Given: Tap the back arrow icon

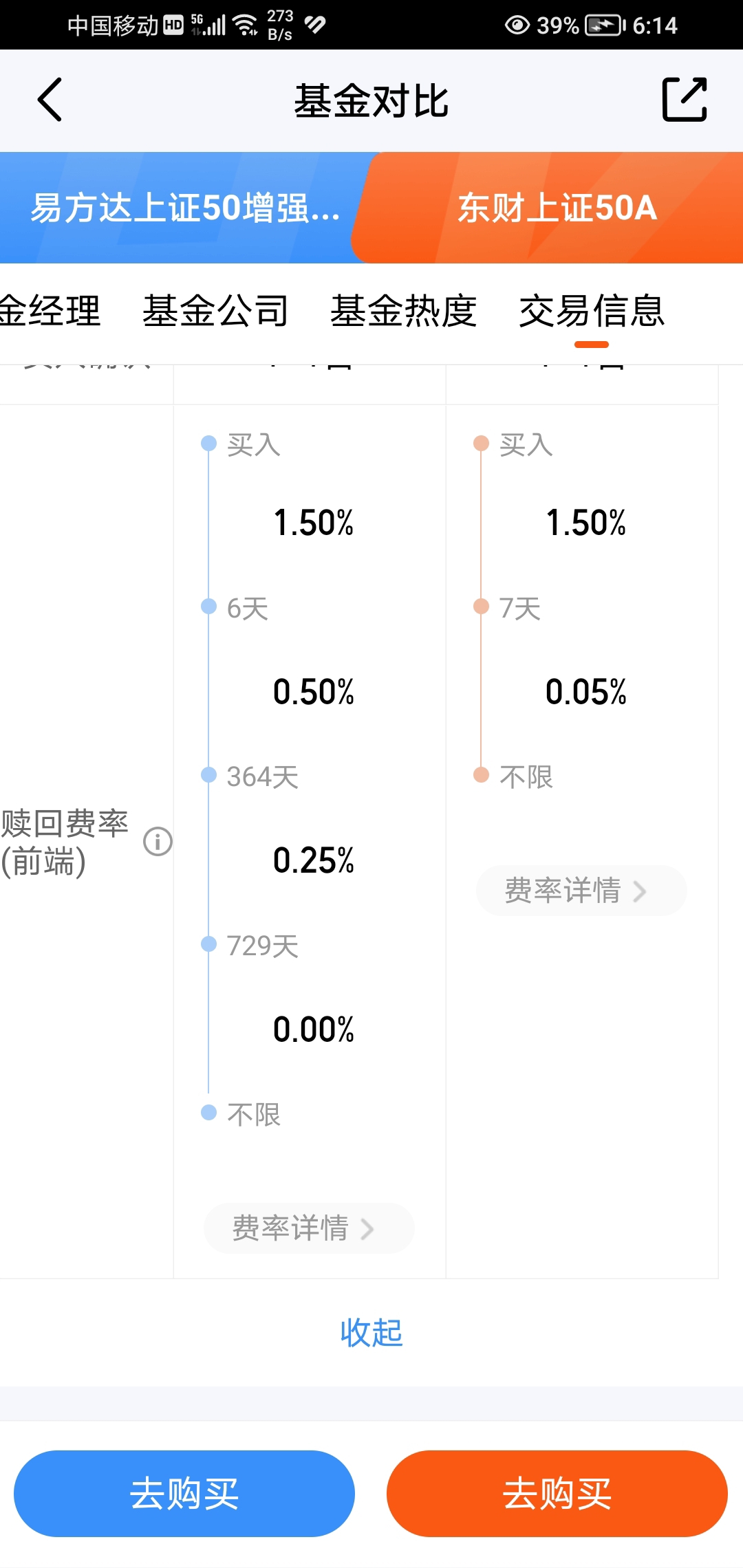Looking at the screenshot, I should point(50,100).
